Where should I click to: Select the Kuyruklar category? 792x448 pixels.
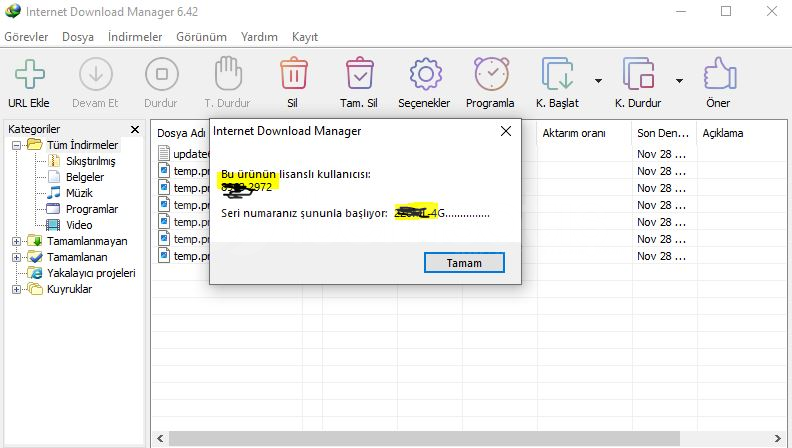coord(69,289)
